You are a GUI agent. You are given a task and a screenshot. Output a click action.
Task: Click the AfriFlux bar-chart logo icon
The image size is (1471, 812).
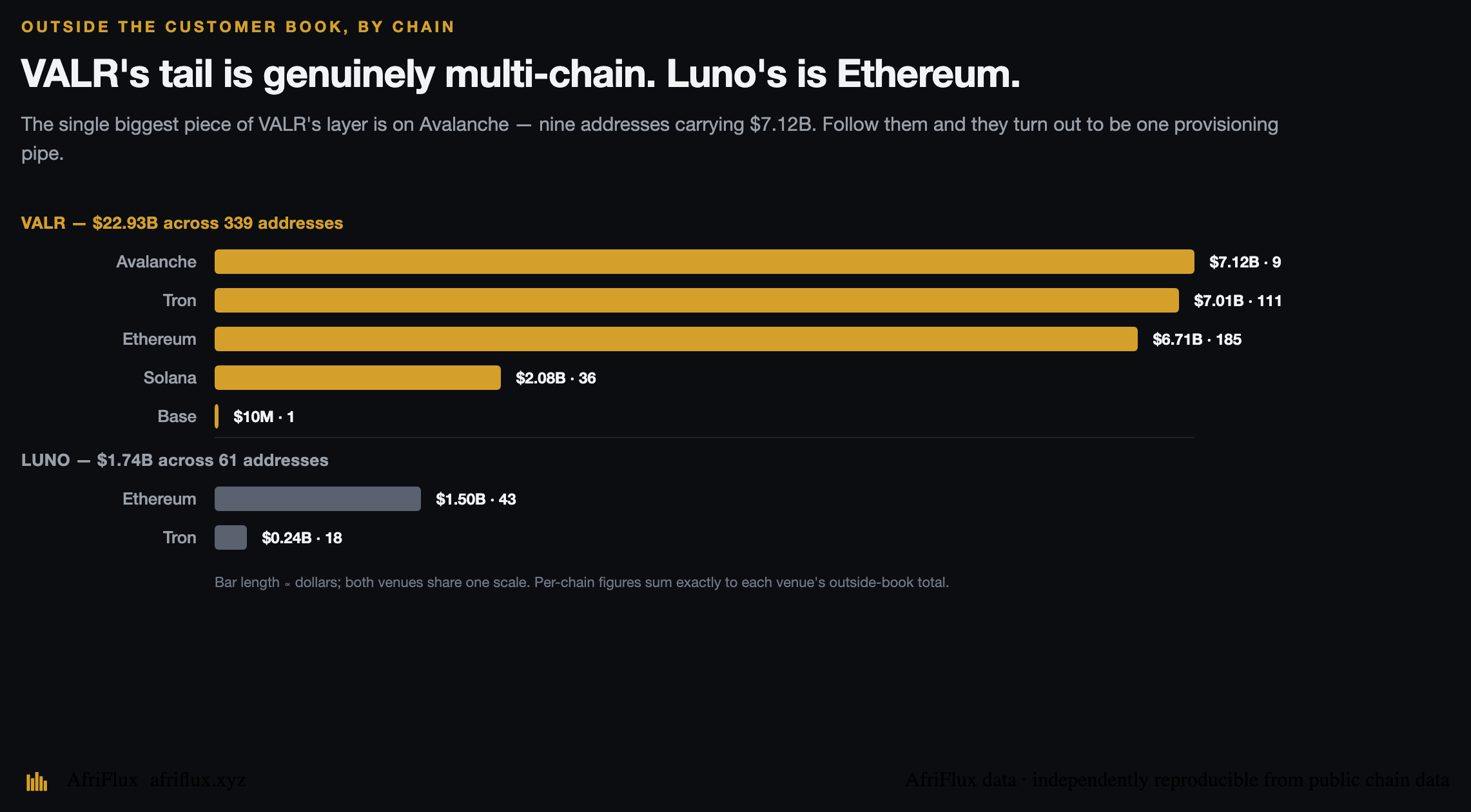pos(37,781)
